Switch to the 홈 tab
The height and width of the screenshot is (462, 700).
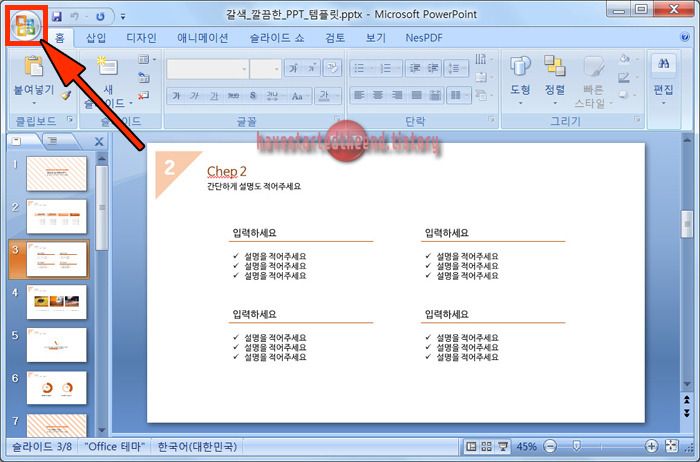coord(59,38)
